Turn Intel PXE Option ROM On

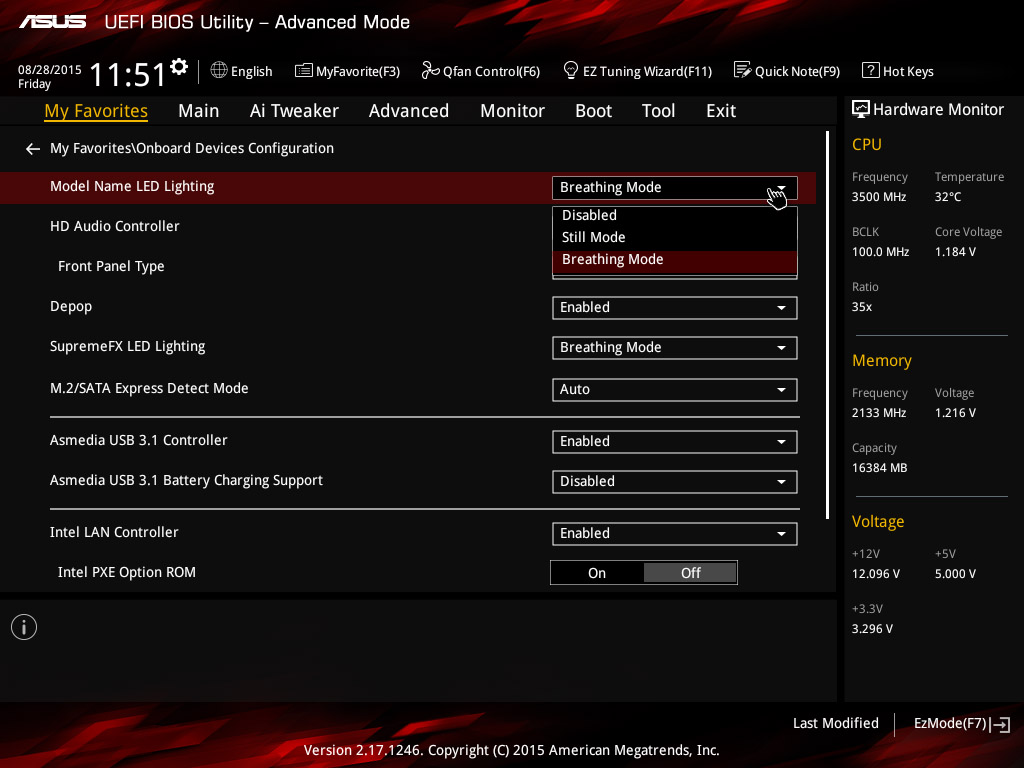[x=597, y=573]
